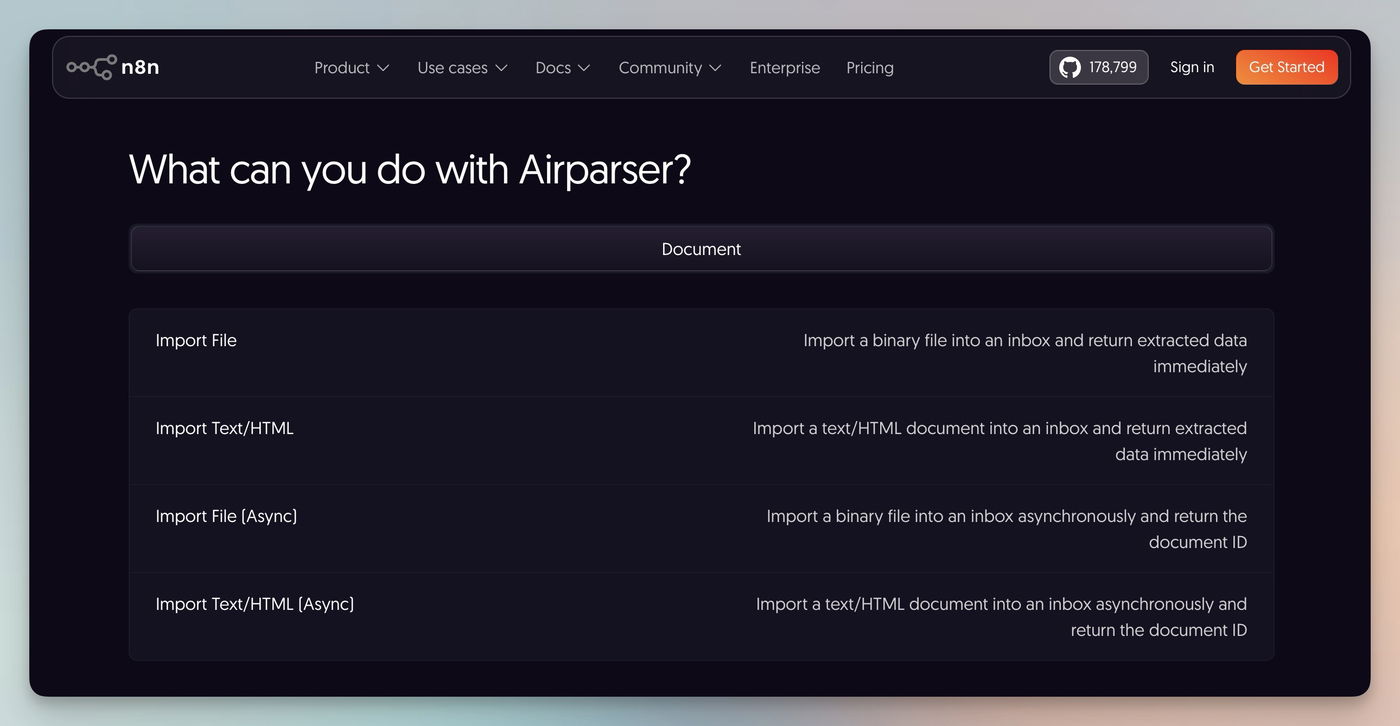Expand the chevron next to Product
Image resolution: width=1400 pixels, height=726 pixels.
pyautogui.click(x=382, y=68)
